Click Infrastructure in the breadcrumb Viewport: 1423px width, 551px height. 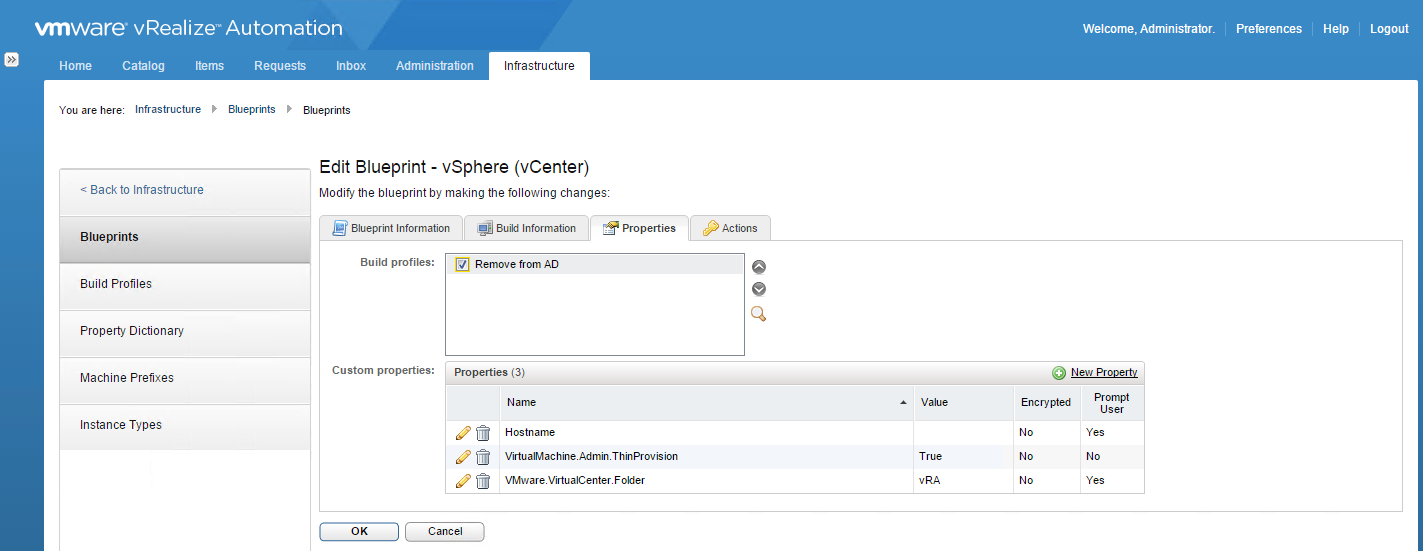tap(168, 110)
